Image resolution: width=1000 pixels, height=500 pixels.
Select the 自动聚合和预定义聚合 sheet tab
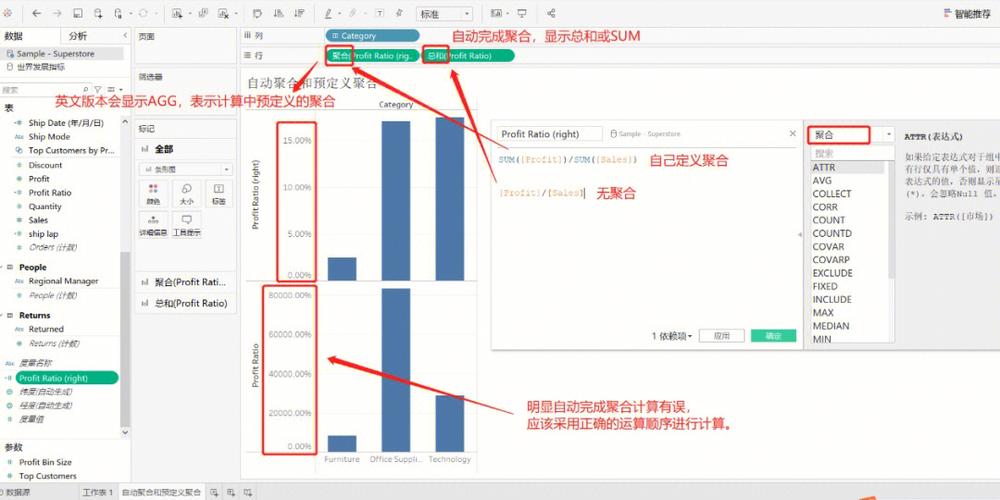[x=161, y=492]
